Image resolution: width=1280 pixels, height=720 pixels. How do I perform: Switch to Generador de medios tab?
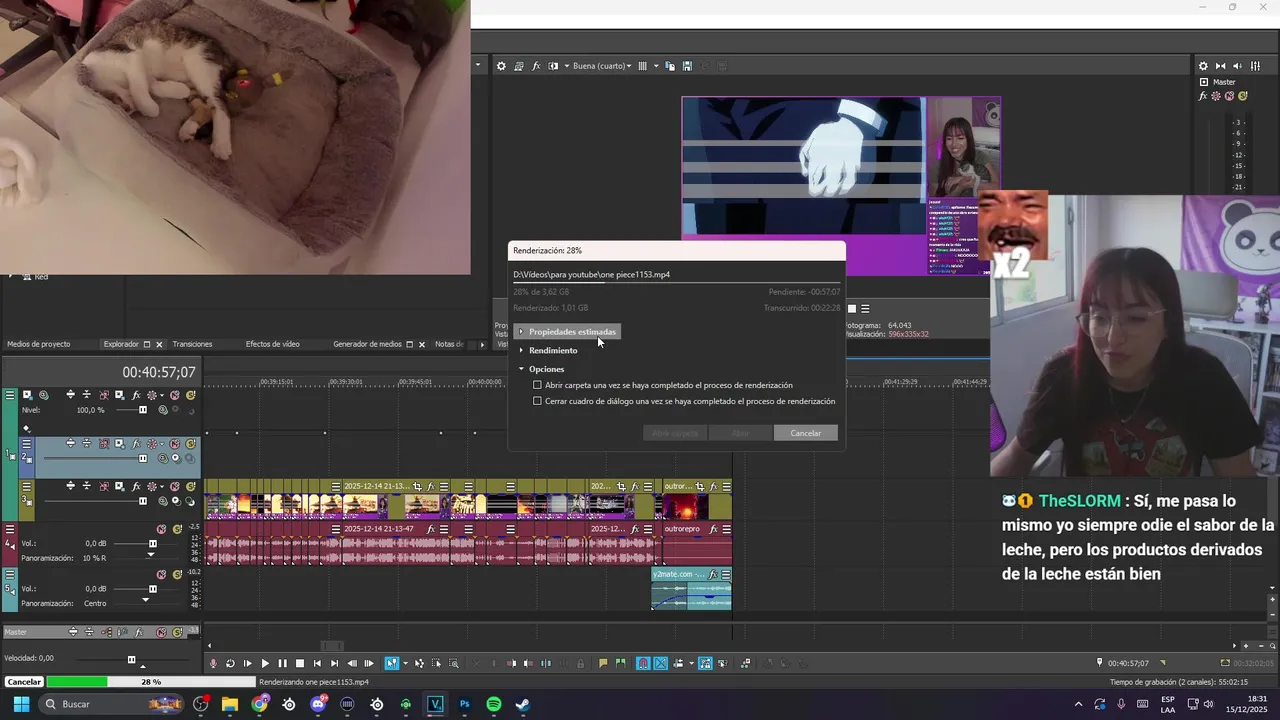click(367, 344)
